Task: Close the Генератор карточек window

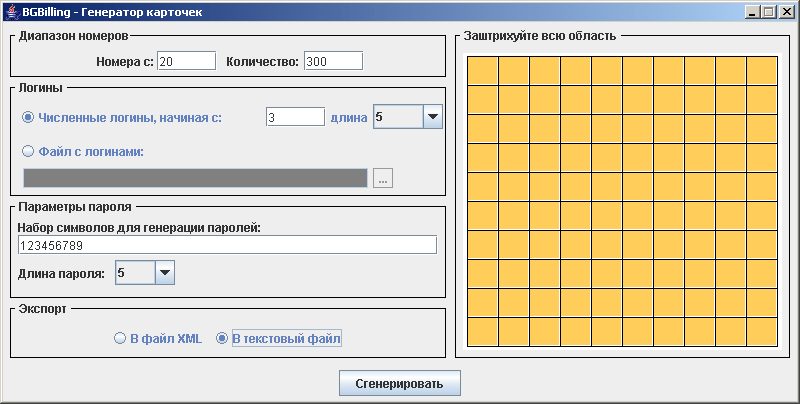Action: tap(785, 12)
